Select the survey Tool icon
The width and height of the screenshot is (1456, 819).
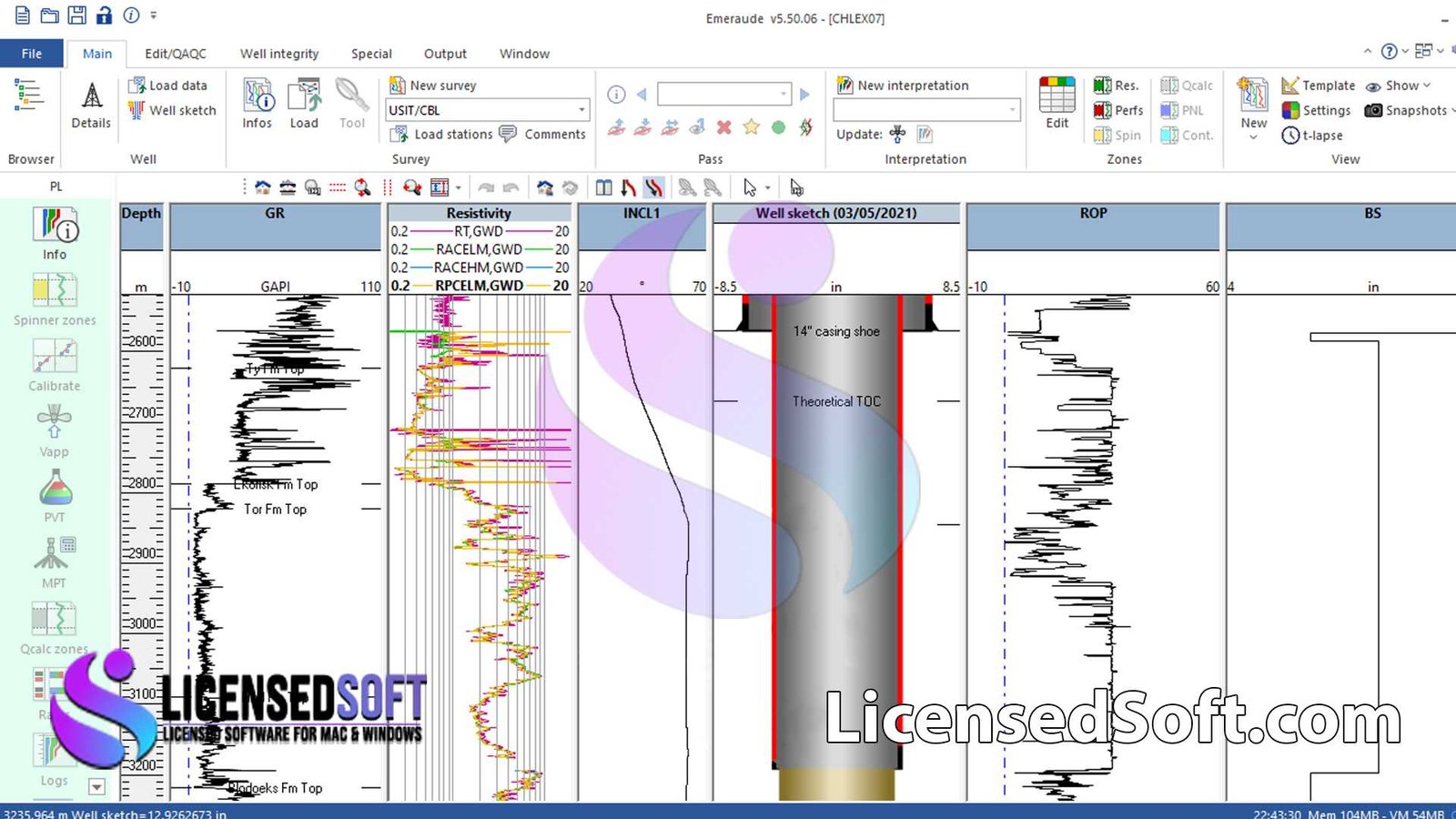(x=351, y=105)
